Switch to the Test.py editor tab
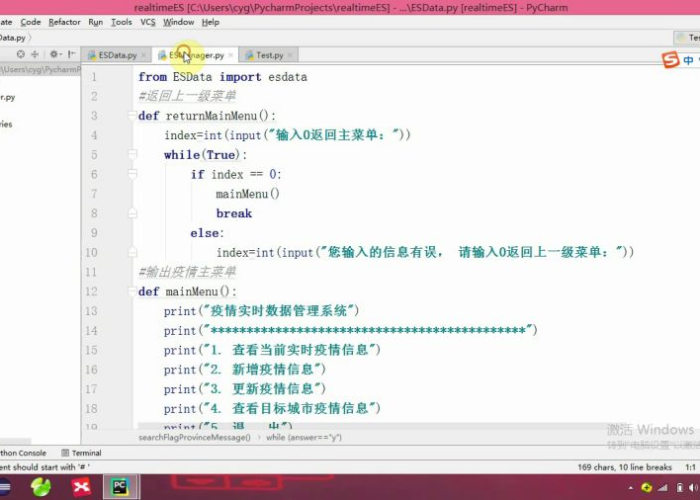The height and width of the screenshot is (500, 700). 270,55
